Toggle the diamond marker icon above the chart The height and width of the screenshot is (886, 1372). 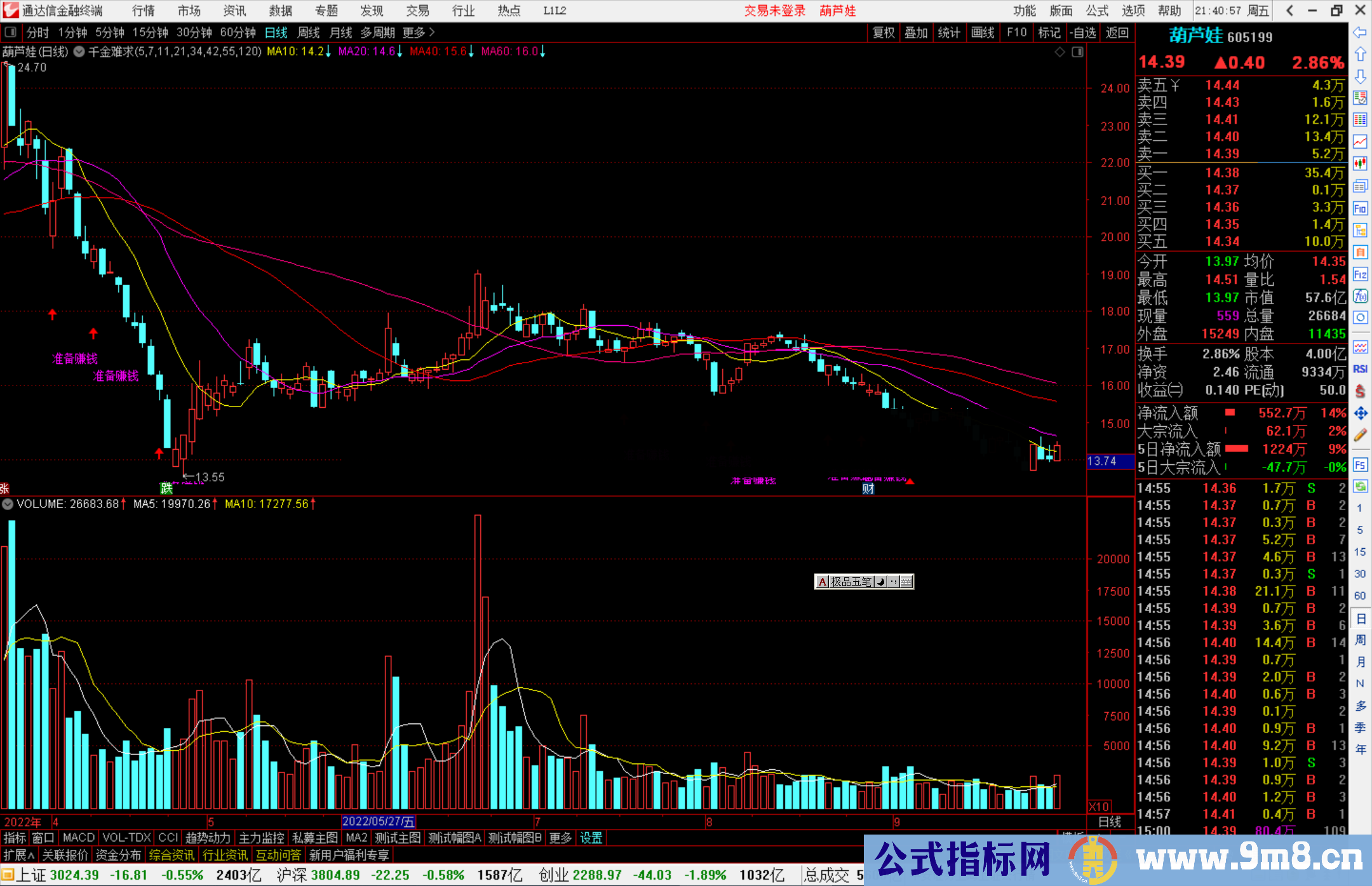point(1059,52)
